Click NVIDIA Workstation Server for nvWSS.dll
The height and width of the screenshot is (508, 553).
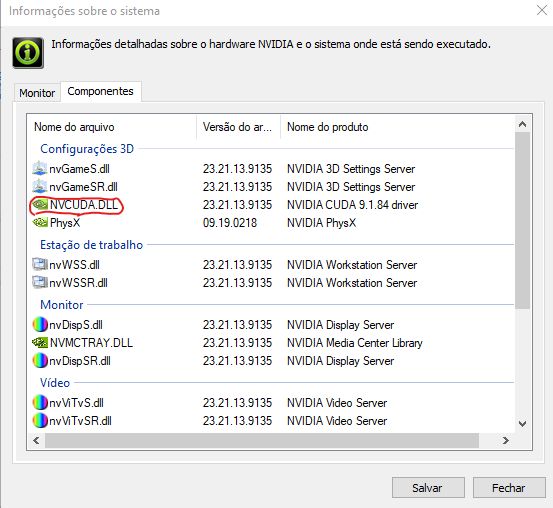point(352,265)
